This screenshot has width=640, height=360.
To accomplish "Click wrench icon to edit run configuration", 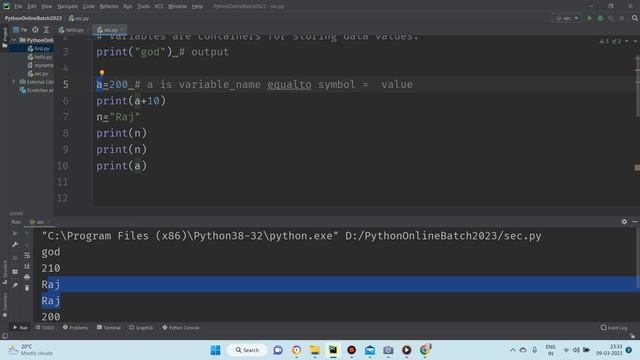I will click(x=15, y=244).
